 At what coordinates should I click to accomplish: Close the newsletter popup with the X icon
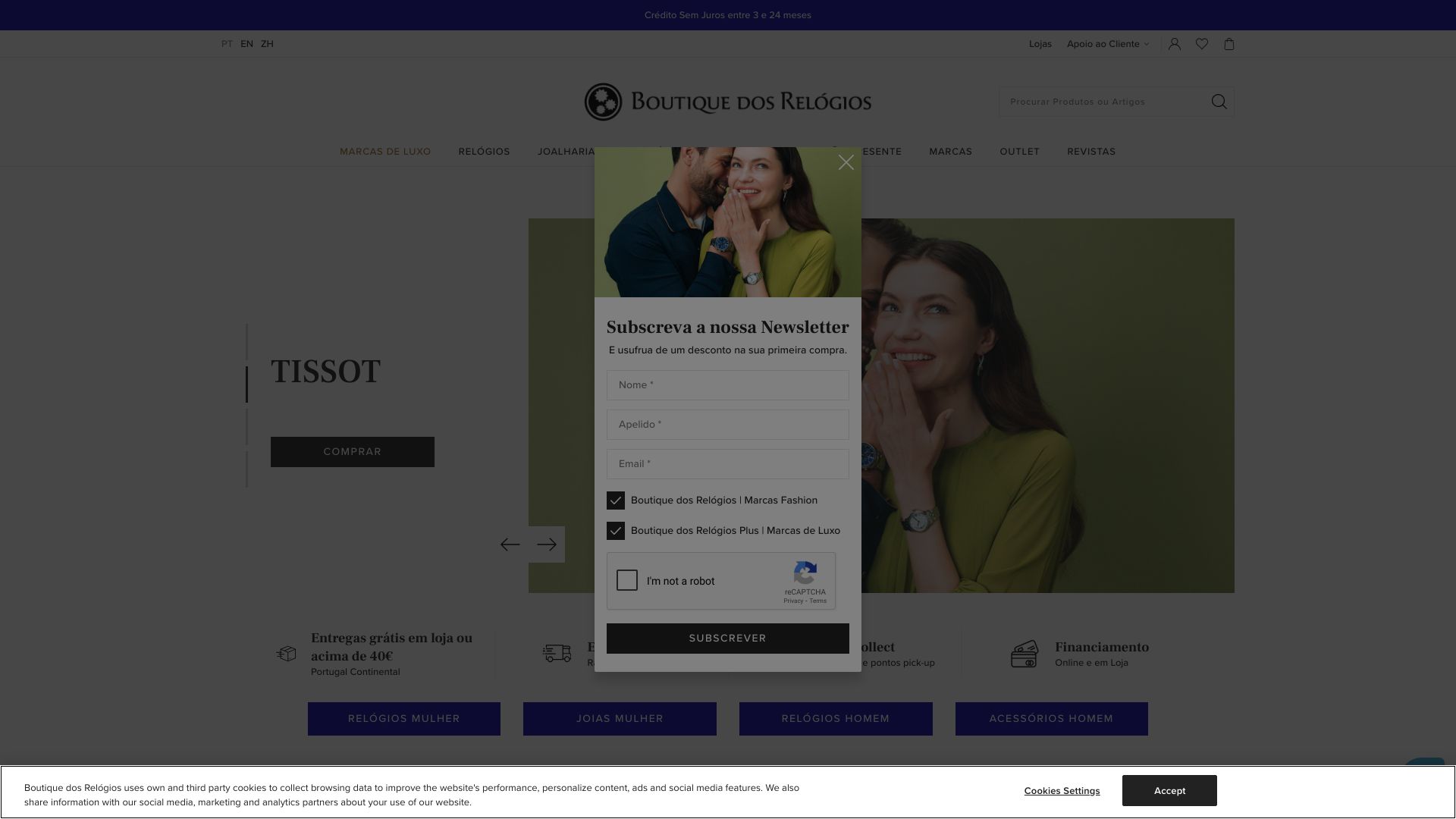point(846,162)
